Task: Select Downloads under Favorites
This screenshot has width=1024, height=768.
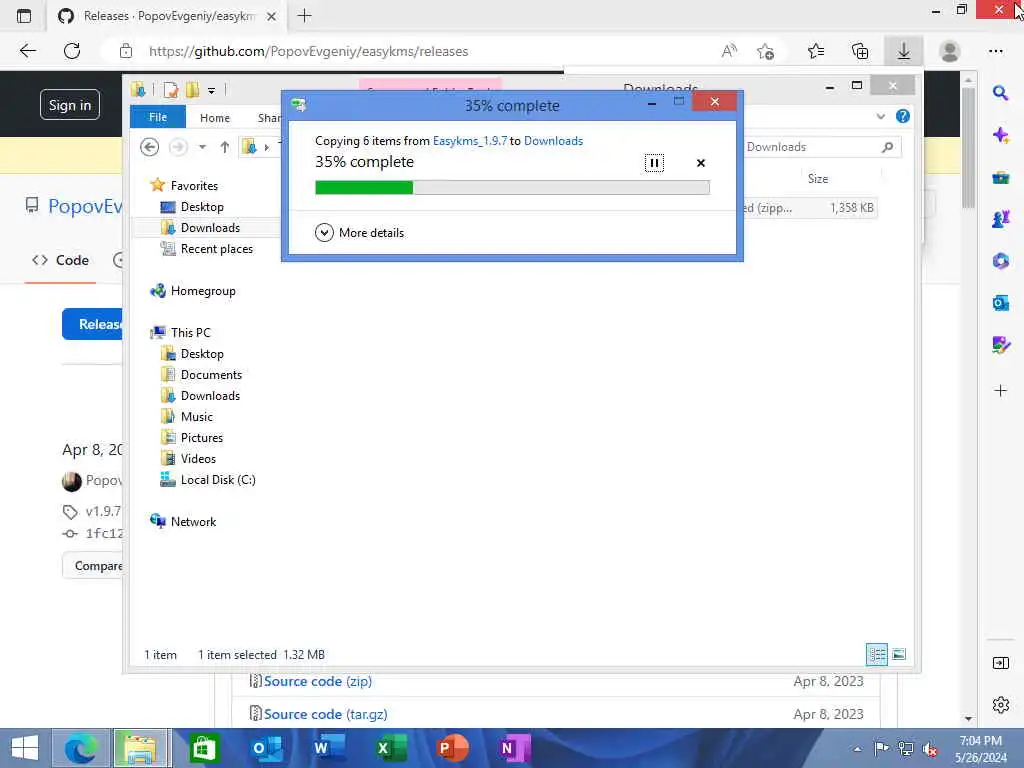Action: [210, 227]
